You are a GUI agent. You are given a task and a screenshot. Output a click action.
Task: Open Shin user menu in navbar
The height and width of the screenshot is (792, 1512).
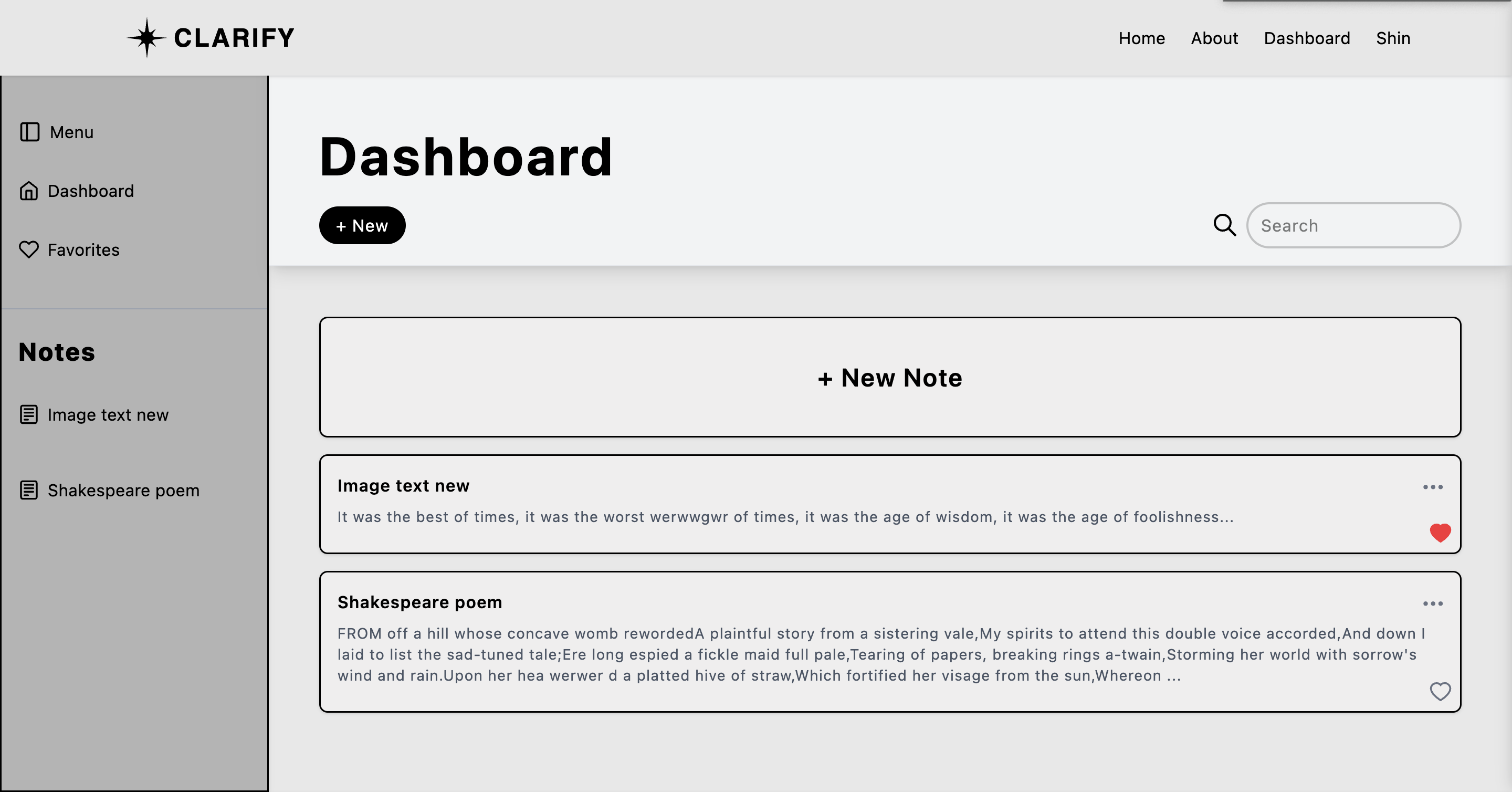[1393, 38]
